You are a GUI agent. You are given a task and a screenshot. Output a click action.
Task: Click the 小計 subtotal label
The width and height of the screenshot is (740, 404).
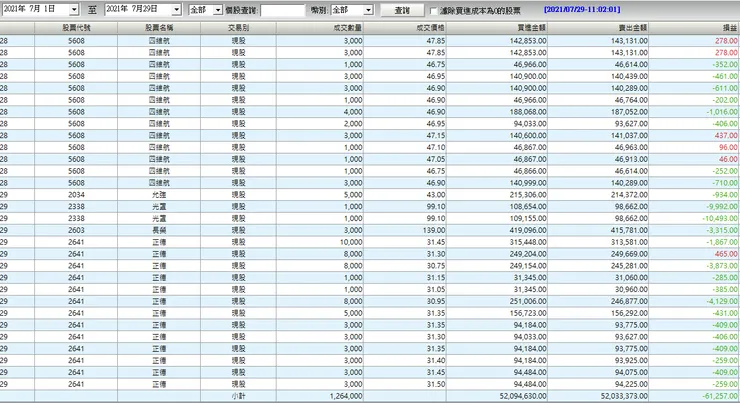(x=238, y=396)
